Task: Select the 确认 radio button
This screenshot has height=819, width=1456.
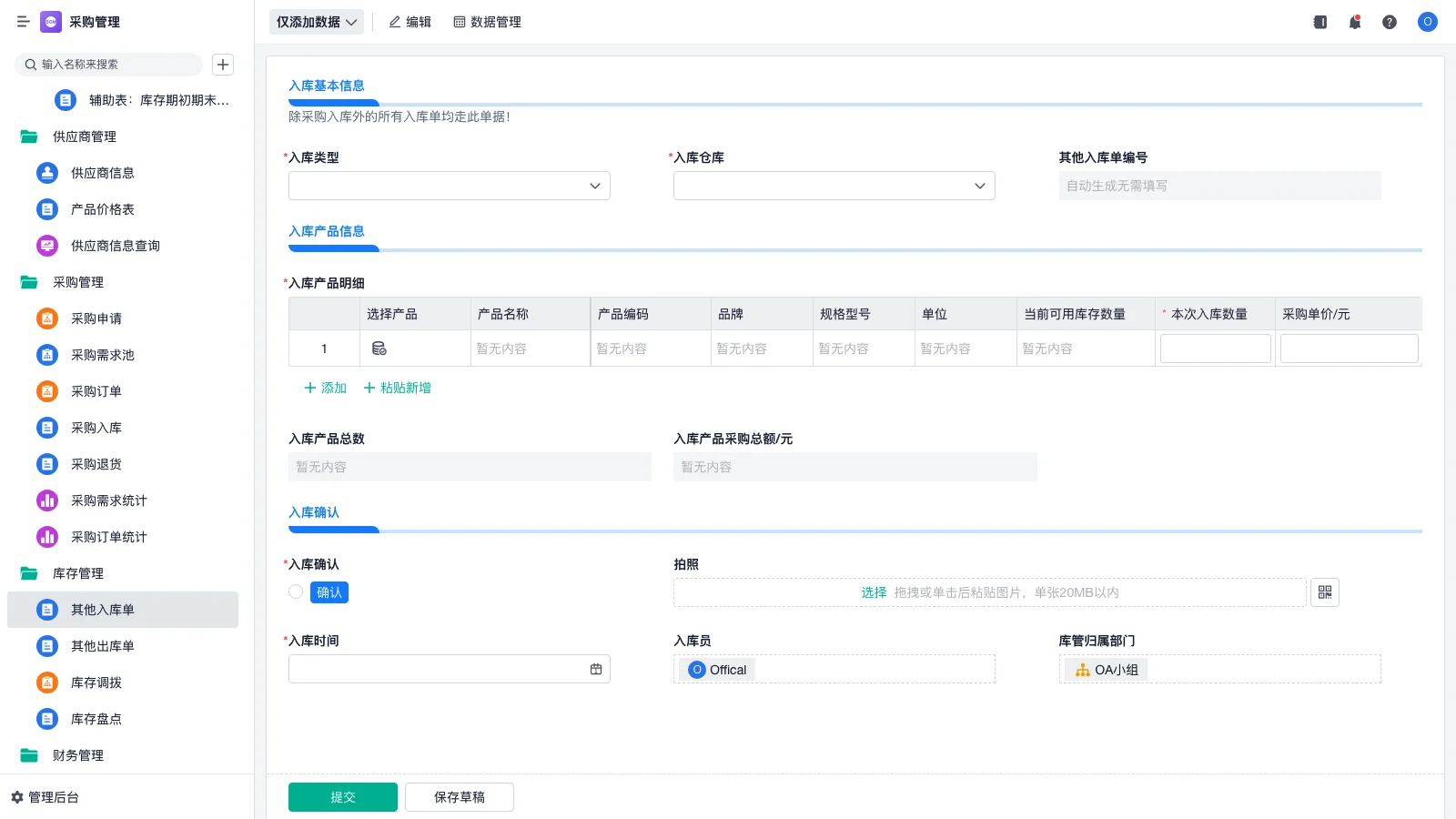Action: pos(296,591)
